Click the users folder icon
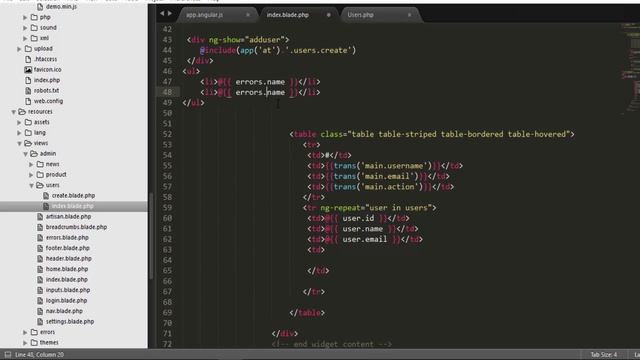Screen dimensions: 640x360 (x=40, y=185)
